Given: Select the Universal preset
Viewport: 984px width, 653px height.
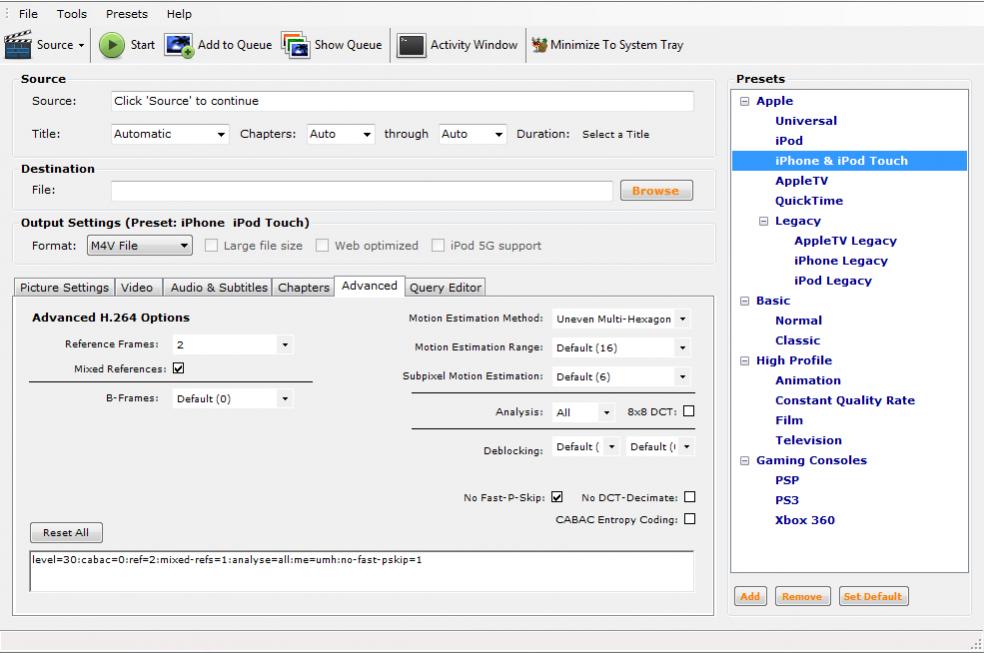Looking at the screenshot, I should coord(806,121).
